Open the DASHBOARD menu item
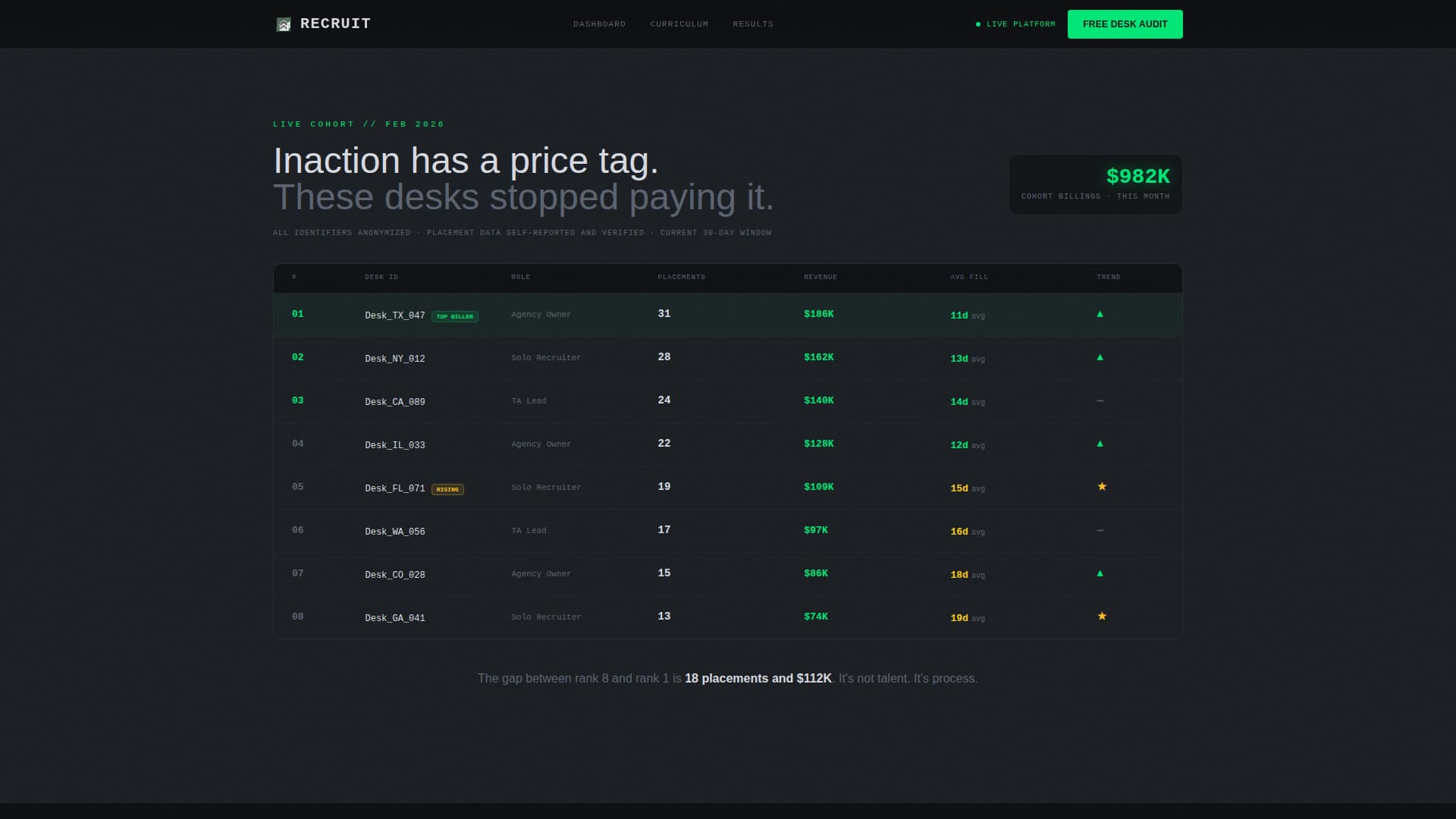This screenshot has width=1456, height=819. tap(599, 24)
